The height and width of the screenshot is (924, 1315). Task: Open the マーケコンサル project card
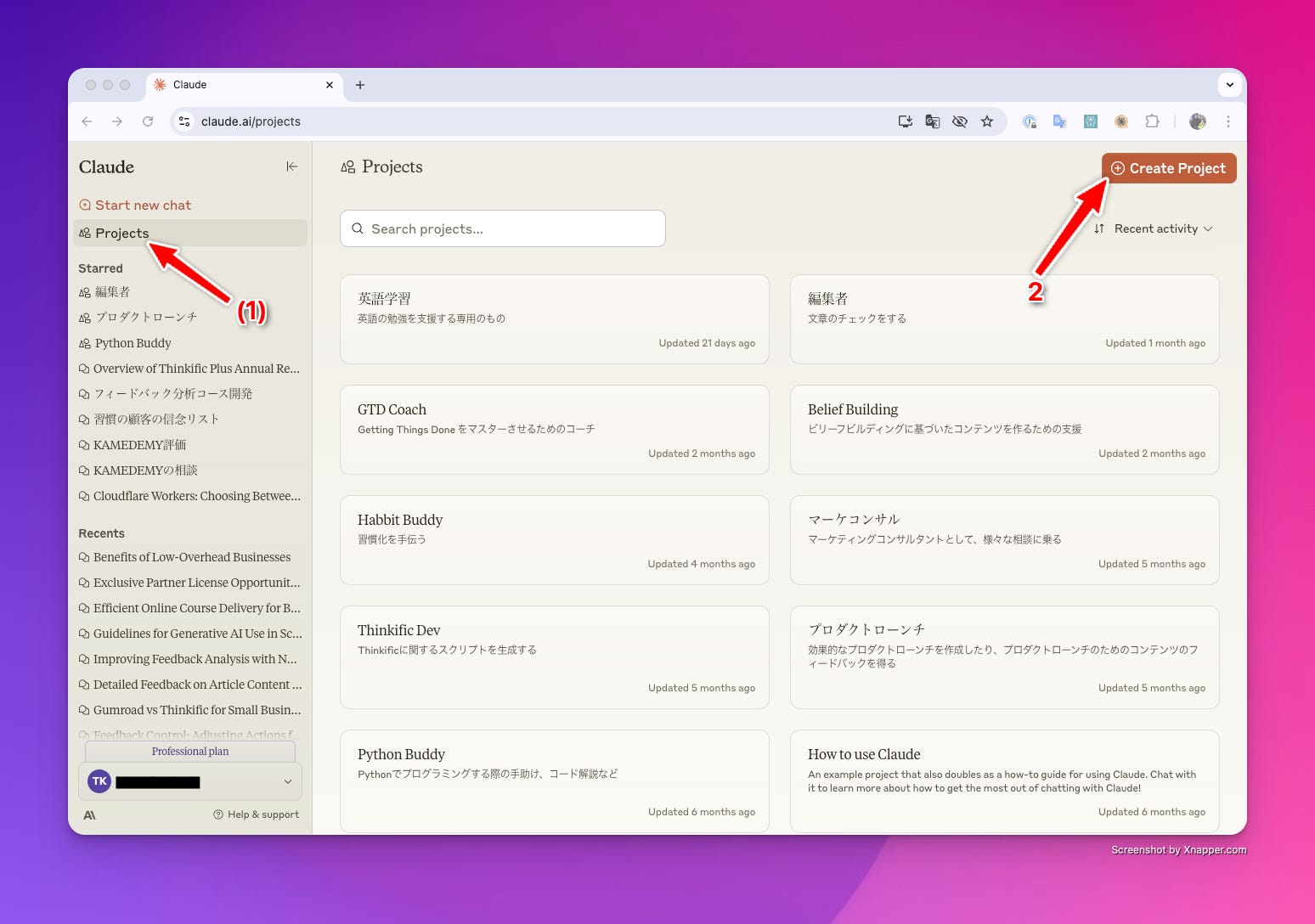pyautogui.click(x=1005, y=540)
